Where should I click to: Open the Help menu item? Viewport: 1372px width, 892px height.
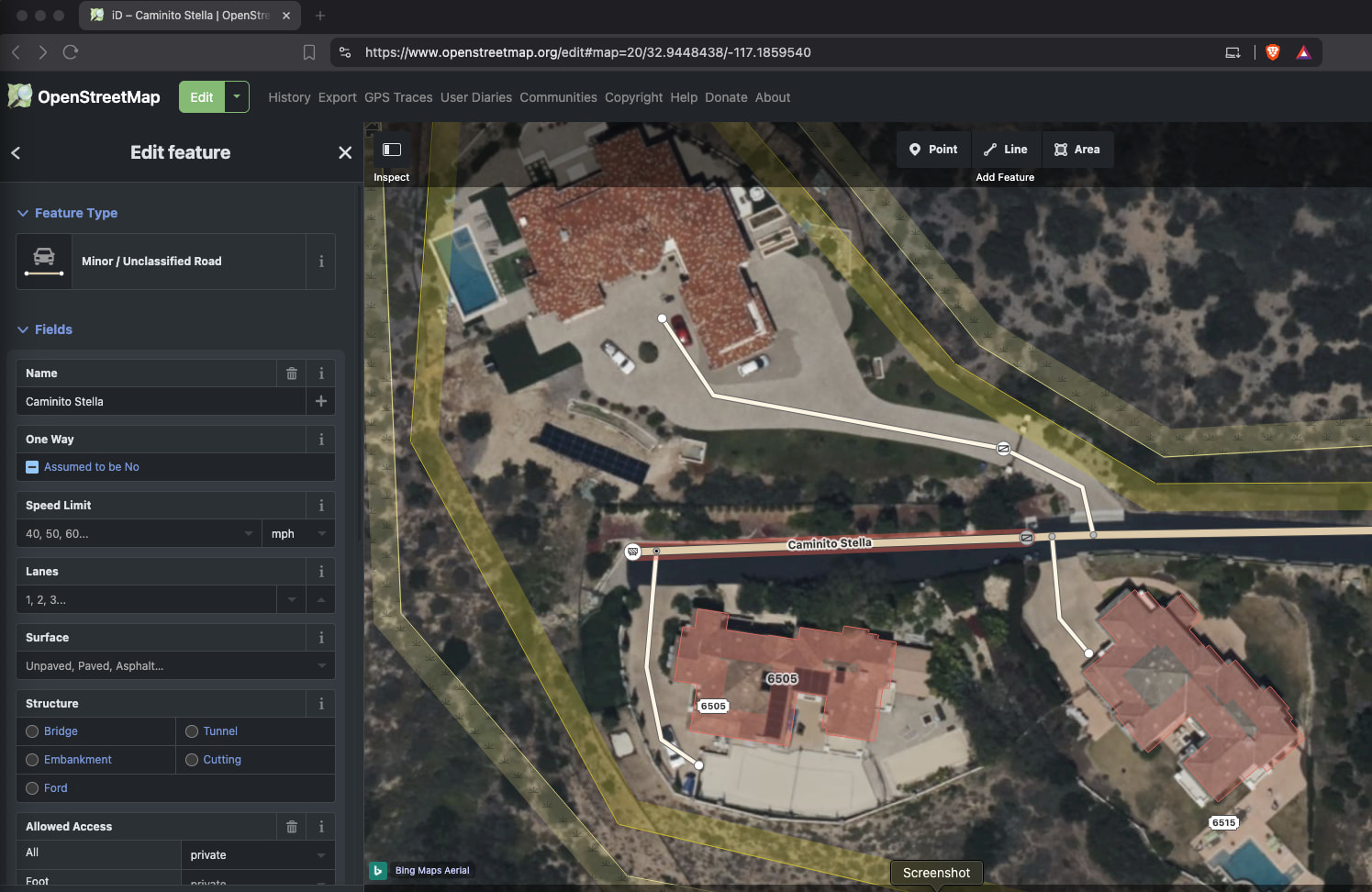pyautogui.click(x=684, y=97)
